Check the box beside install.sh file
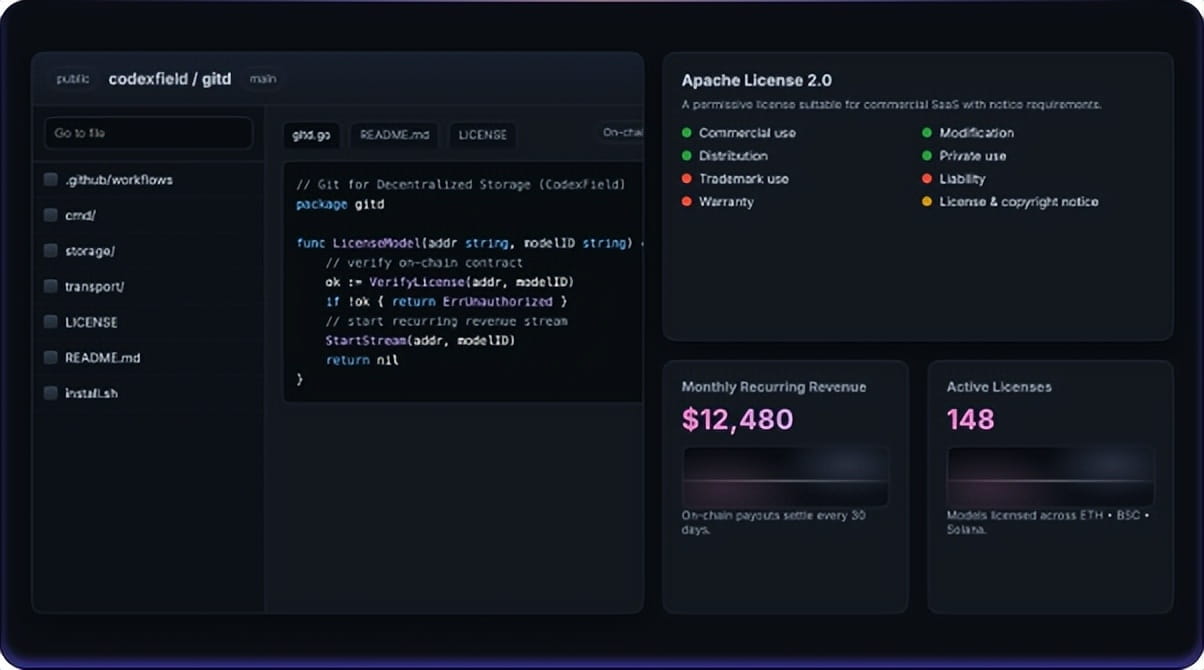The width and height of the screenshot is (1204, 670). (x=50, y=393)
